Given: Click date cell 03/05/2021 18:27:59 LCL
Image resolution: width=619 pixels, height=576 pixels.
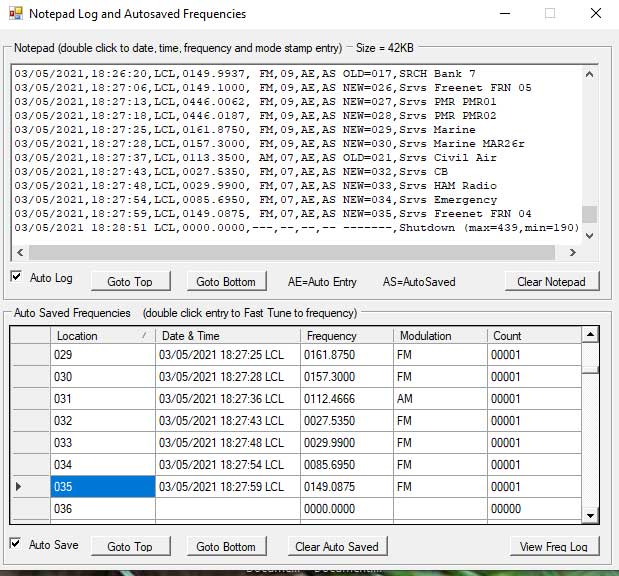Looking at the screenshot, I should (x=228, y=486).
